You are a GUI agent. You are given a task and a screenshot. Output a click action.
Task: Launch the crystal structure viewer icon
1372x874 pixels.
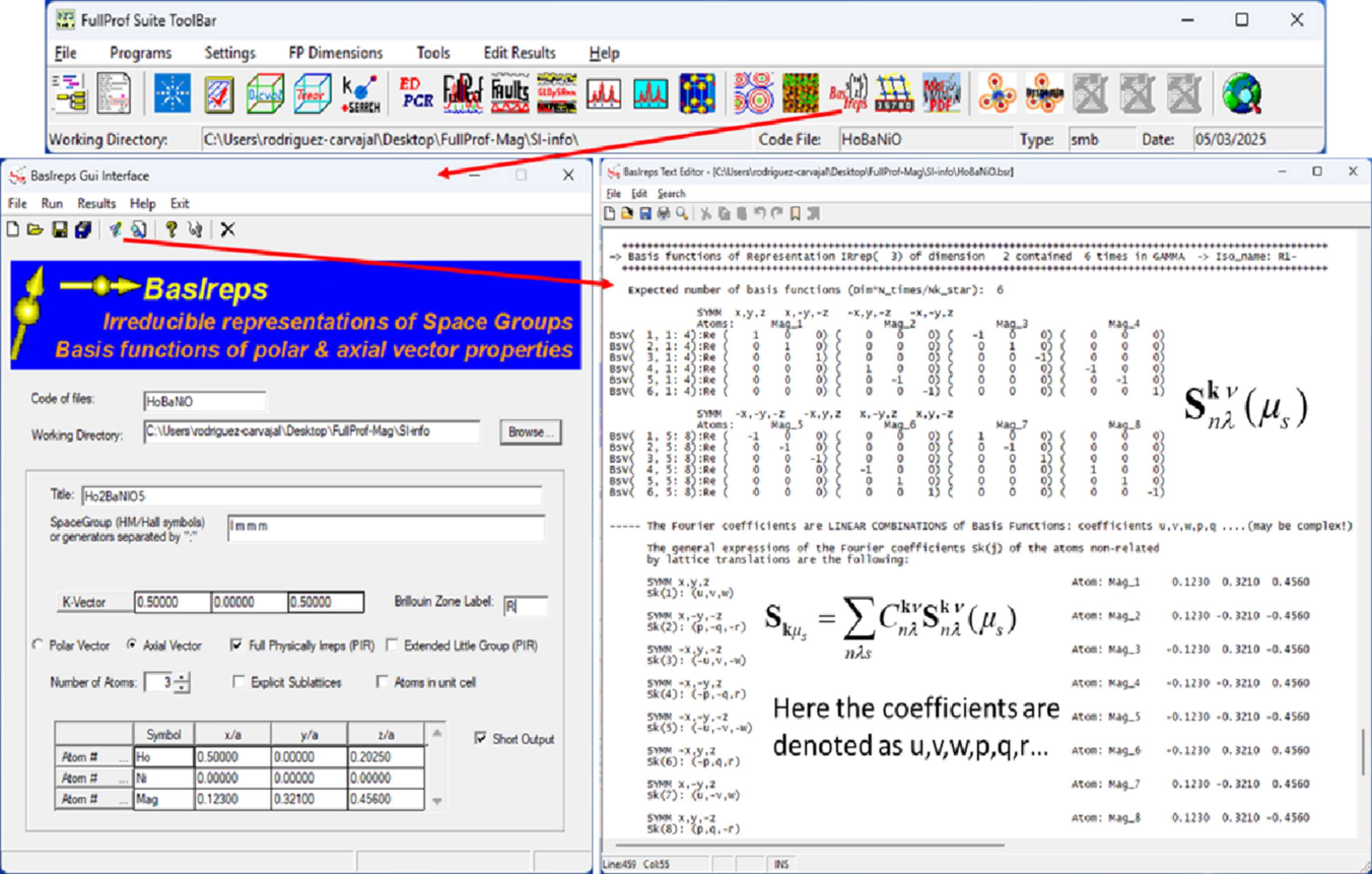[697, 93]
